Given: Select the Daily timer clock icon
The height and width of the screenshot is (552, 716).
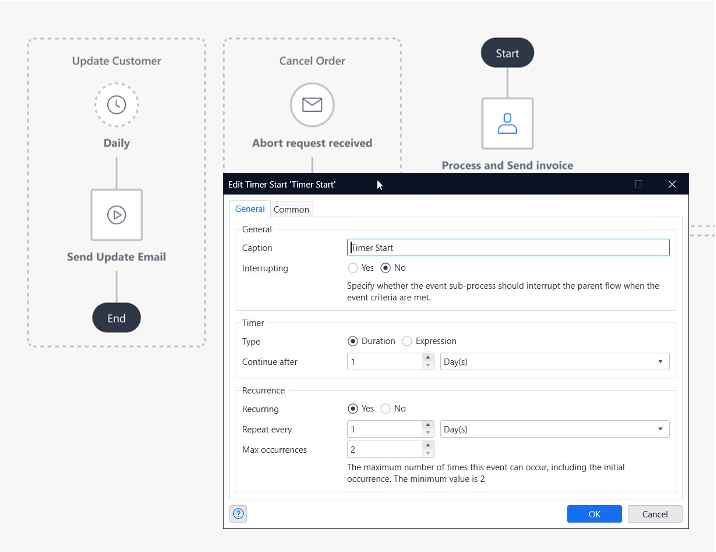Looking at the screenshot, I should (116, 105).
